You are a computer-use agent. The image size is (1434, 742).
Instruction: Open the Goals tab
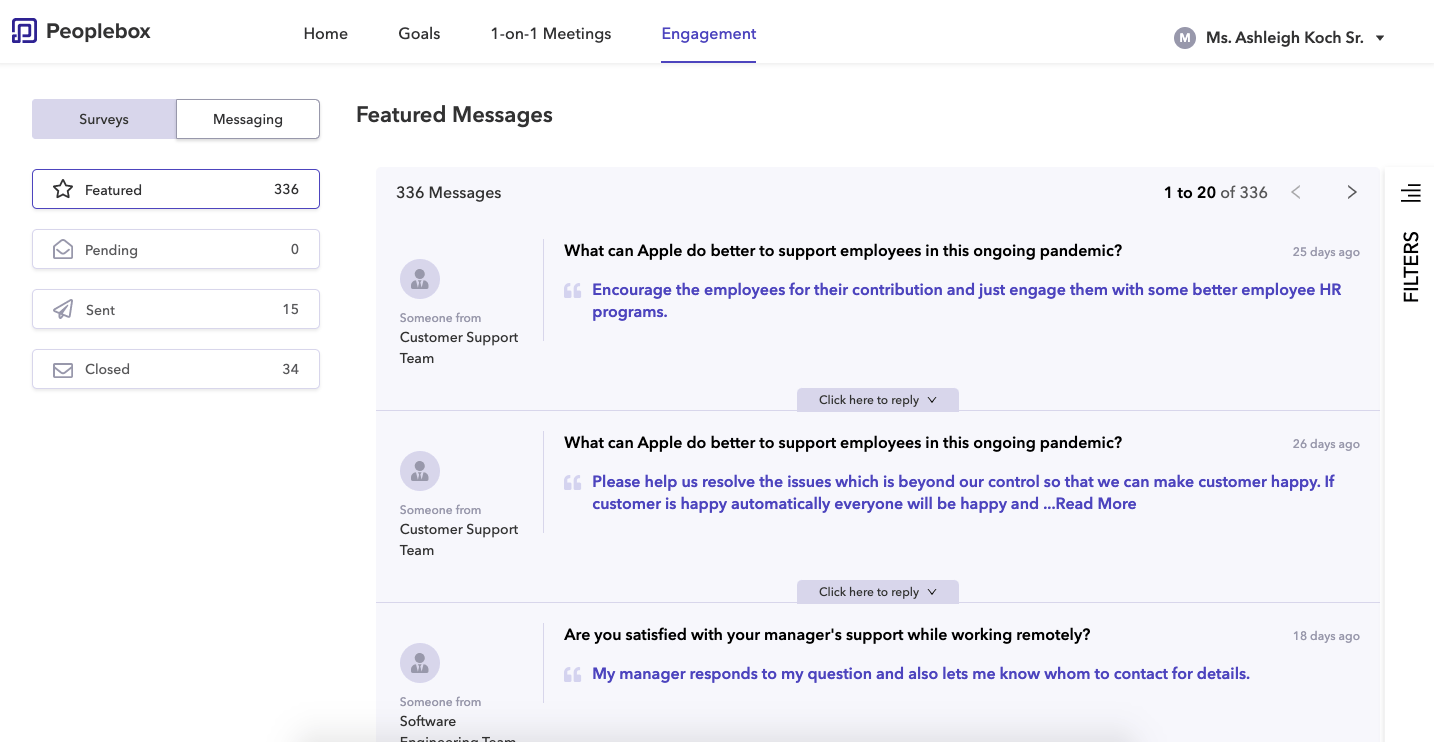click(x=419, y=33)
